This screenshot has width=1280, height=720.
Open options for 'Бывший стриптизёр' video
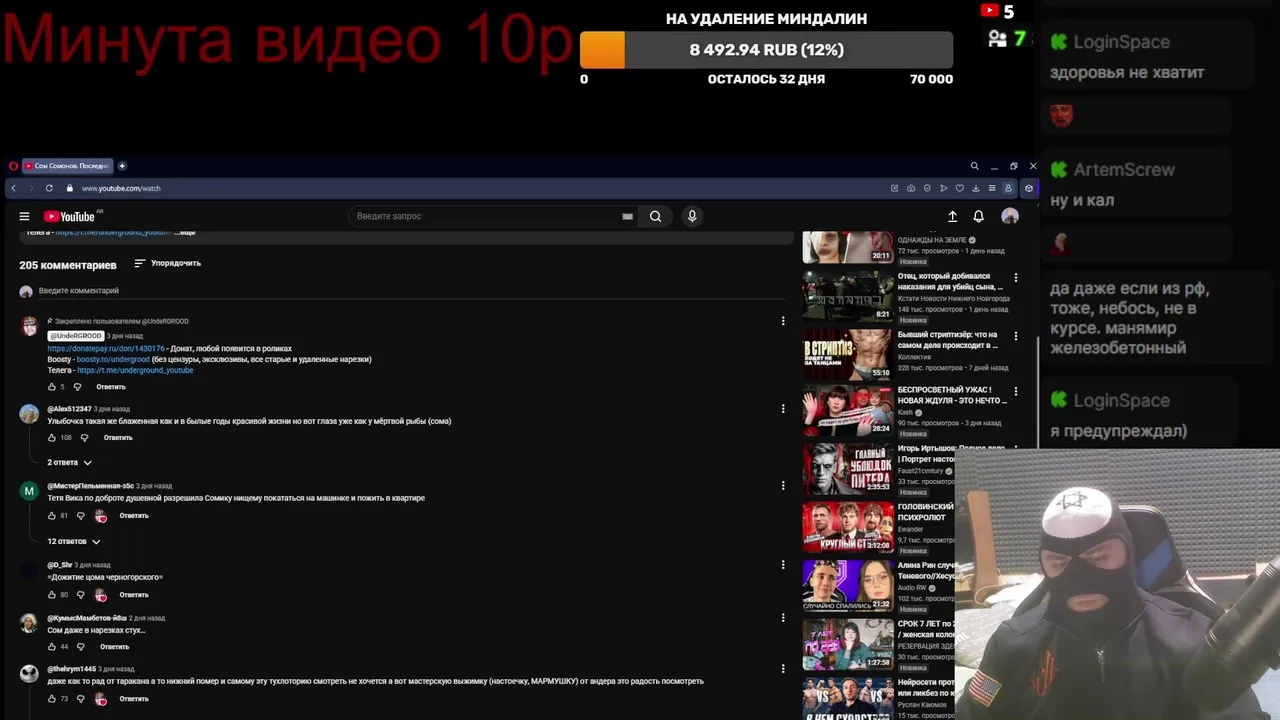(x=1016, y=336)
